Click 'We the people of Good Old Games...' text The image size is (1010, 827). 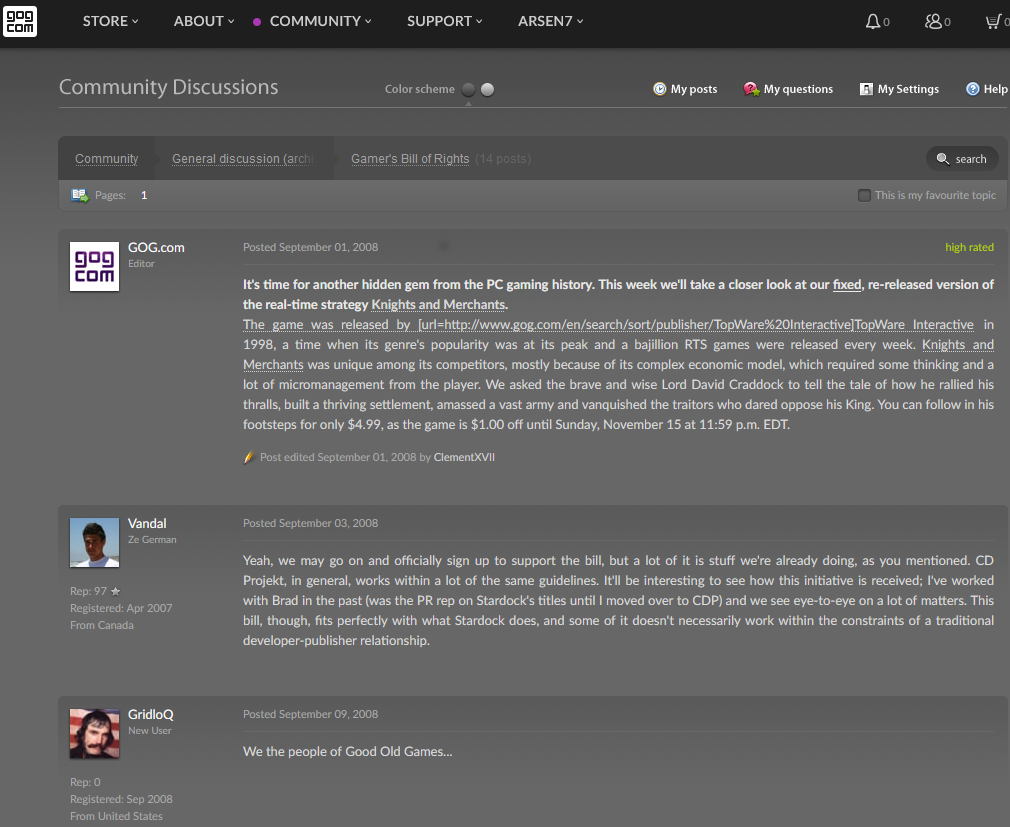(x=347, y=752)
